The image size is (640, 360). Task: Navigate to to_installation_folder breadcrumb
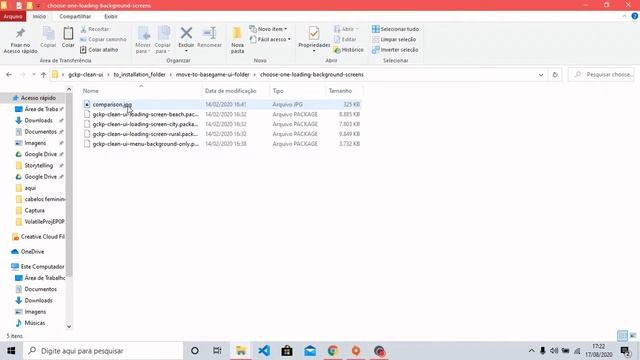pyautogui.click(x=140, y=75)
